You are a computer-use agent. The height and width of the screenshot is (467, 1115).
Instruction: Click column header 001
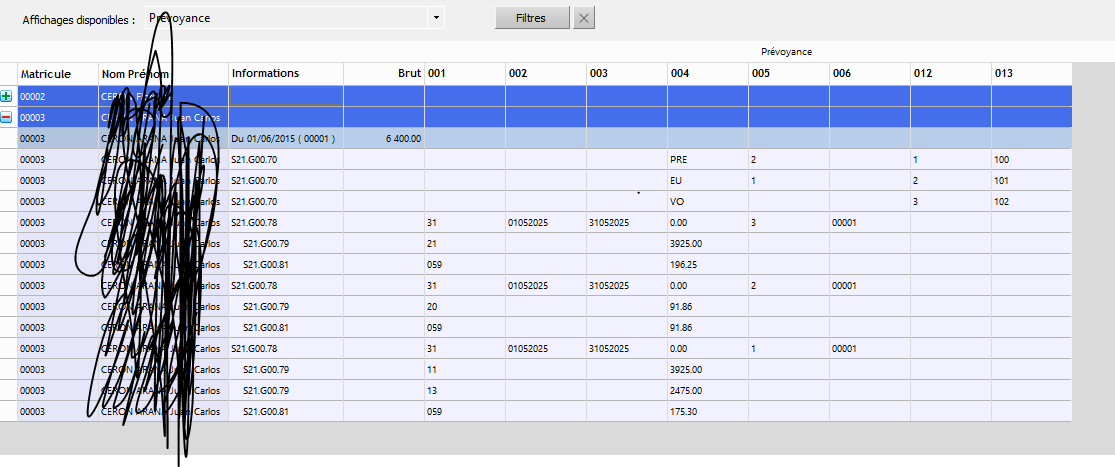pos(465,74)
